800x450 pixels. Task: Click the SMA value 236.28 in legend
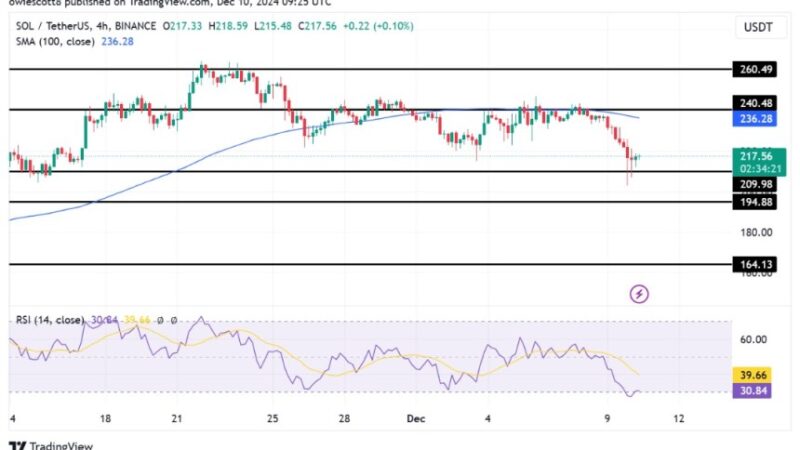coord(117,41)
